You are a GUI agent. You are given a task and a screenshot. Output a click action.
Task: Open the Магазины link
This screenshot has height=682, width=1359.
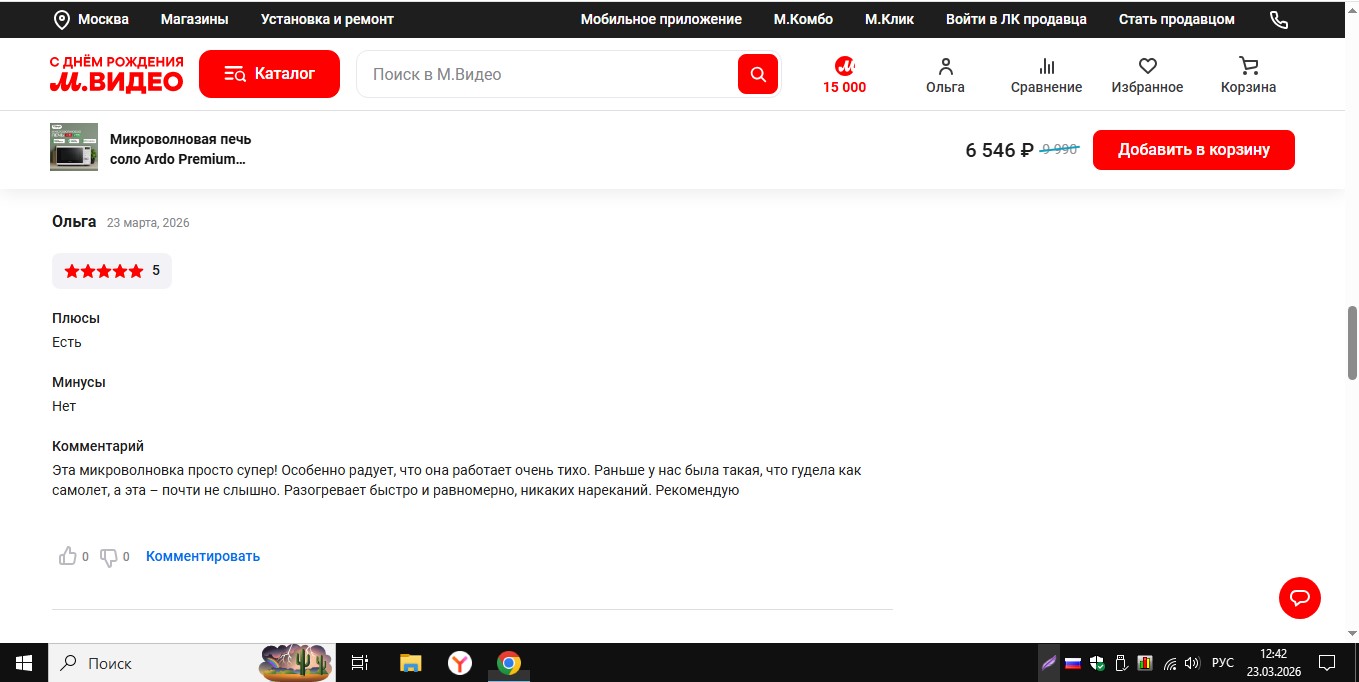(194, 19)
